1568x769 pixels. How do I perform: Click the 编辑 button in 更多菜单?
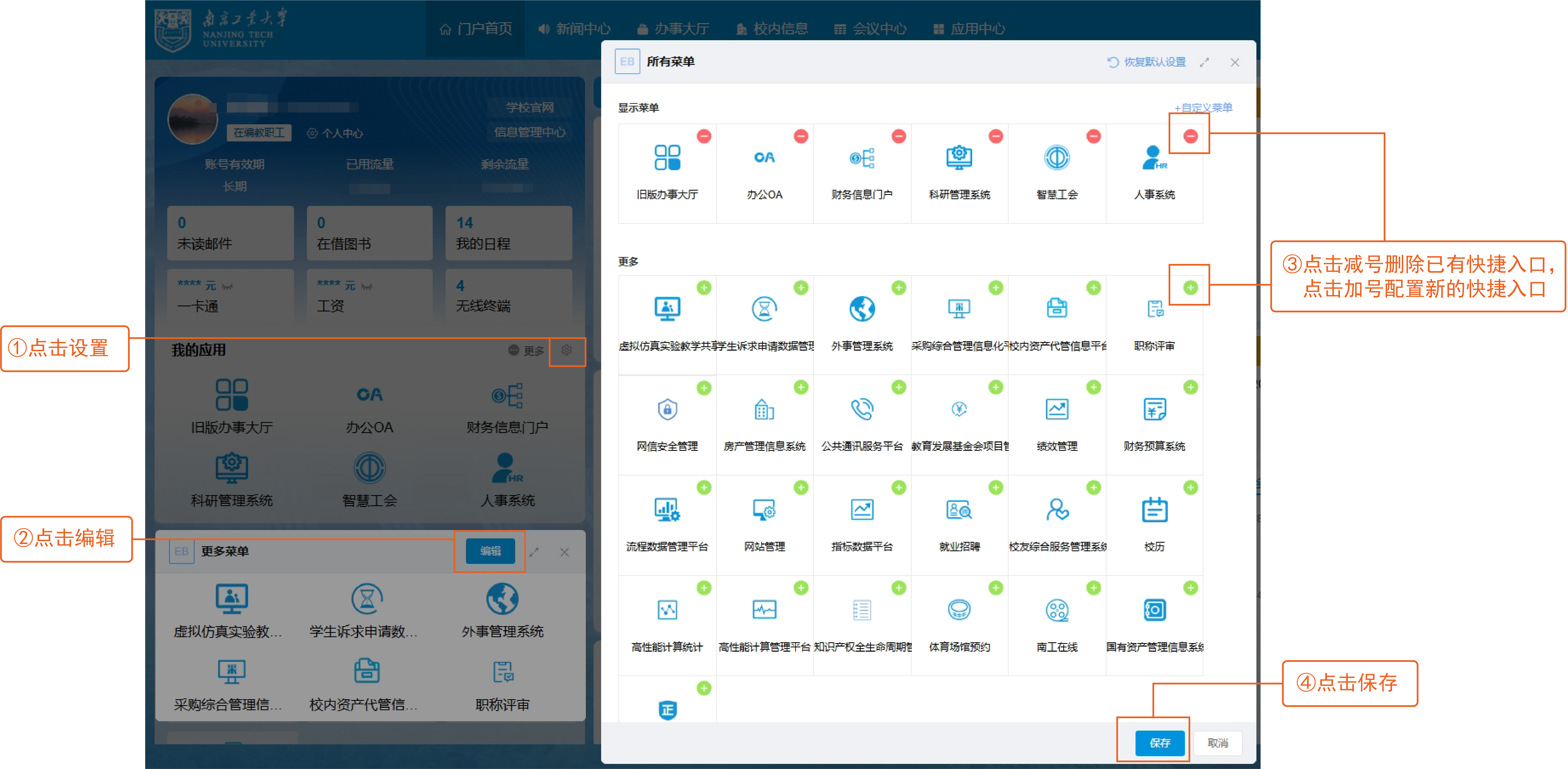click(491, 551)
